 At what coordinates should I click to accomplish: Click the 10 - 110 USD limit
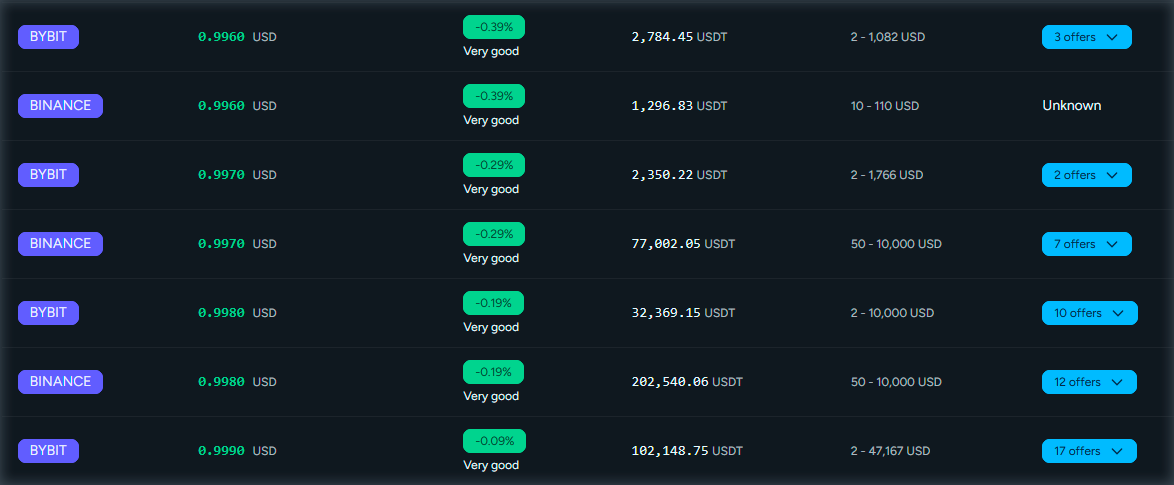tap(884, 106)
